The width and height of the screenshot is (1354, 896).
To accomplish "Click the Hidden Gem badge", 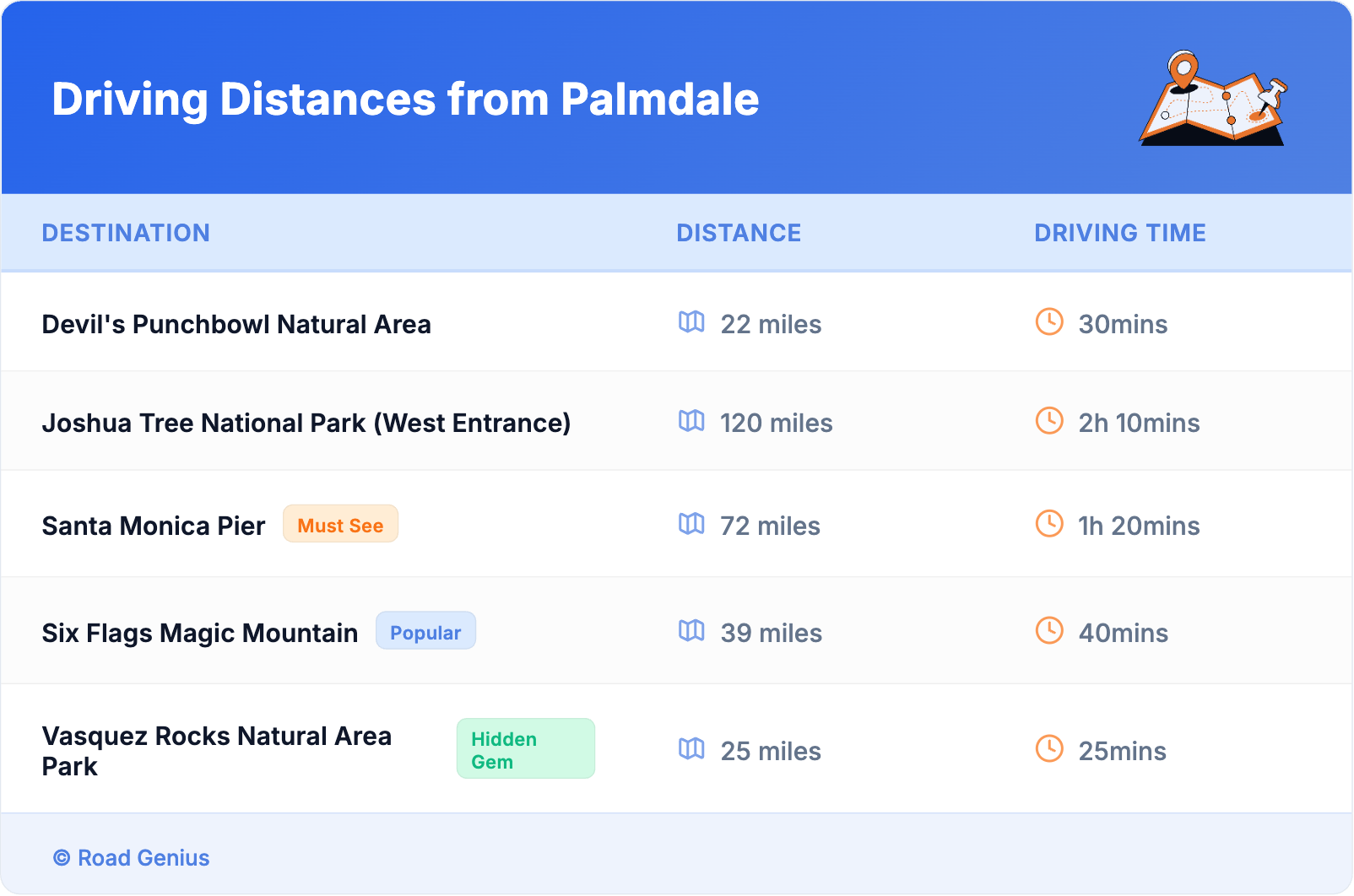I will click(525, 749).
